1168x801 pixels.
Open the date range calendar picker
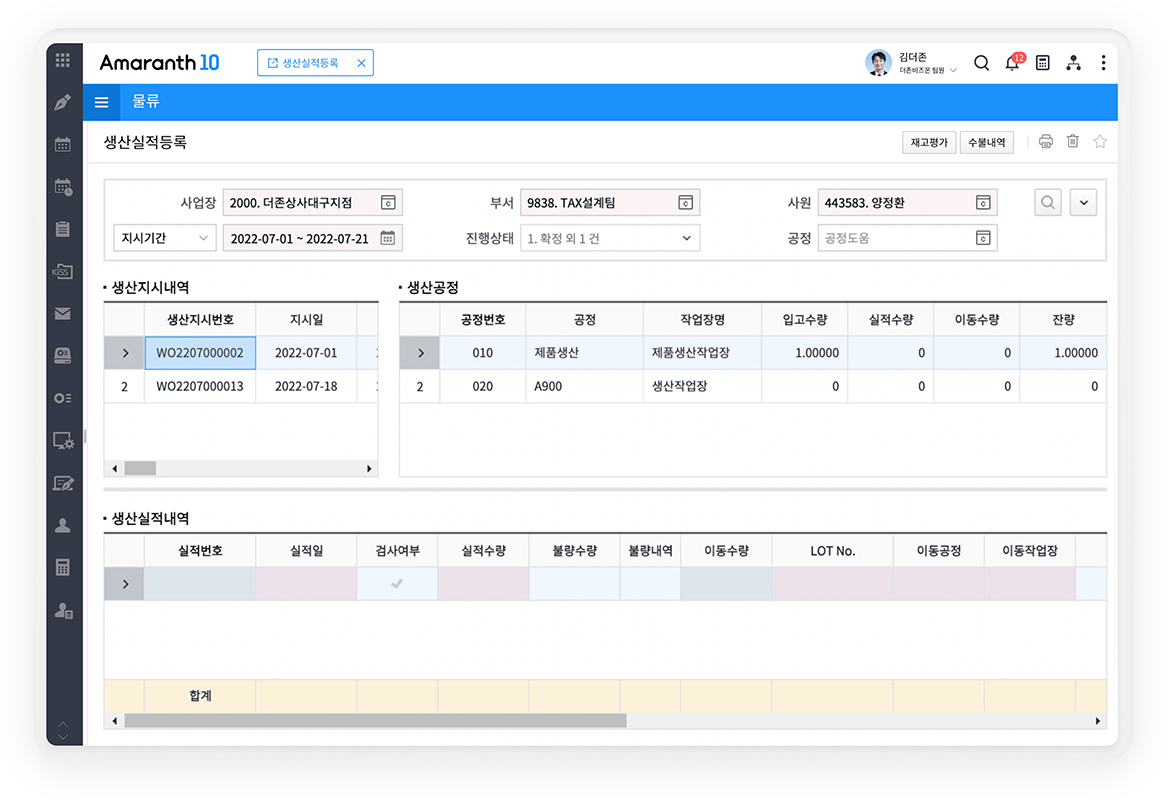pyautogui.click(x=388, y=238)
